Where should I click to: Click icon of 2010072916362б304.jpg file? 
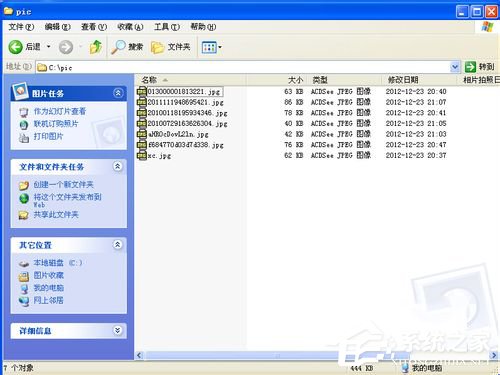(142, 123)
